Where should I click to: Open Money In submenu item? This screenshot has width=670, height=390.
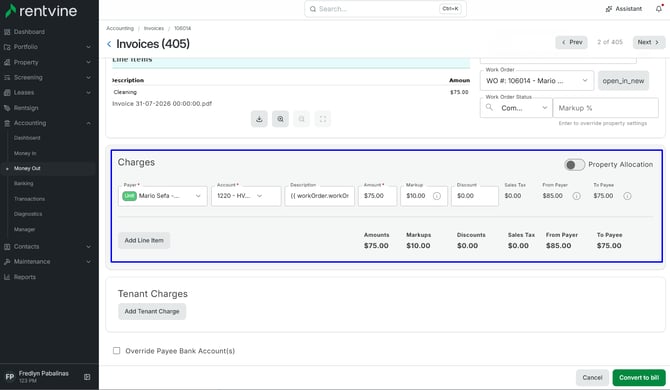(x=25, y=153)
